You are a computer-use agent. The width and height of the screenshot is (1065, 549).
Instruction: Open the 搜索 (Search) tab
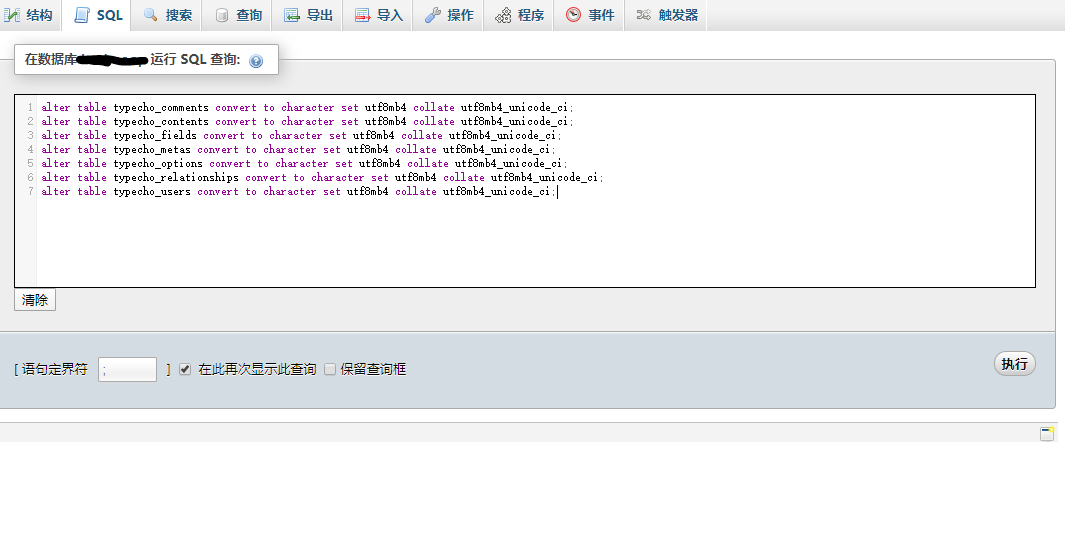pos(167,15)
